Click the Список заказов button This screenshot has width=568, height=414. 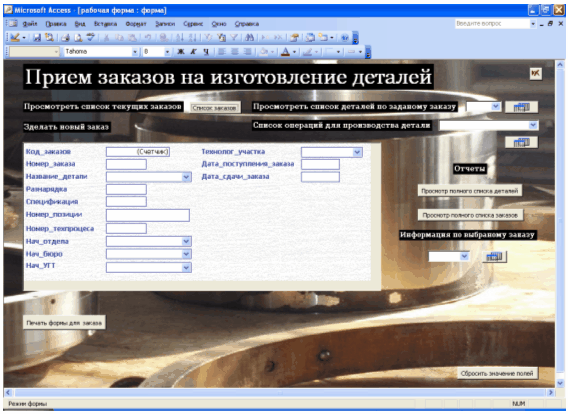click(x=214, y=108)
